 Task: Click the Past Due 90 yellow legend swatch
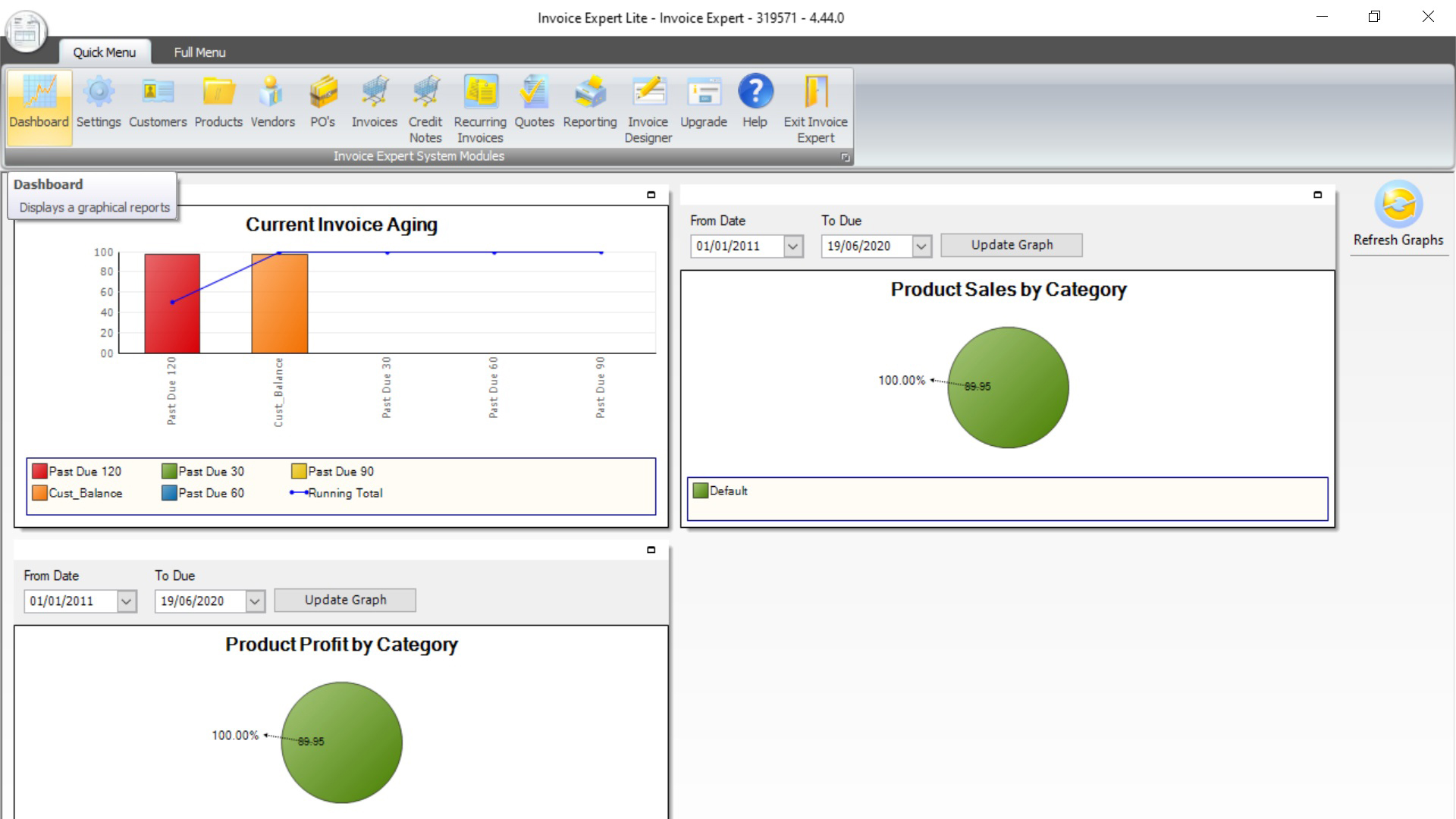point(299,472)
